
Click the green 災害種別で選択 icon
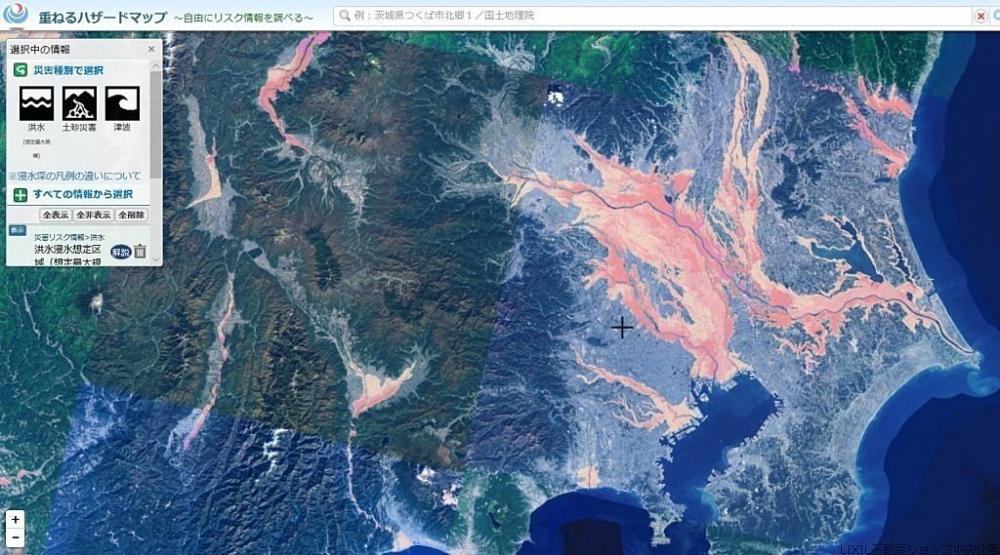(x=20, y=70)
